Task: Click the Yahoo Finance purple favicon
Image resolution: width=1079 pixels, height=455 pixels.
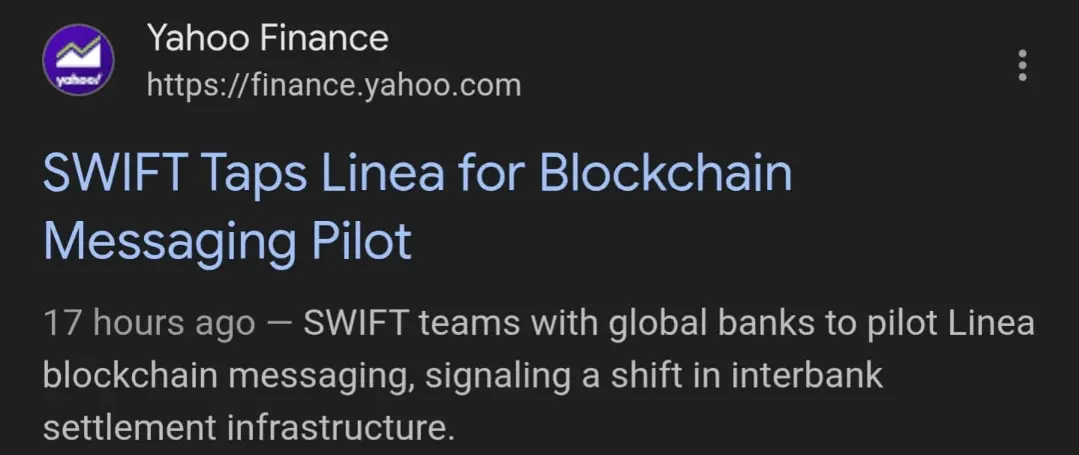Action: tap(78, 60)
